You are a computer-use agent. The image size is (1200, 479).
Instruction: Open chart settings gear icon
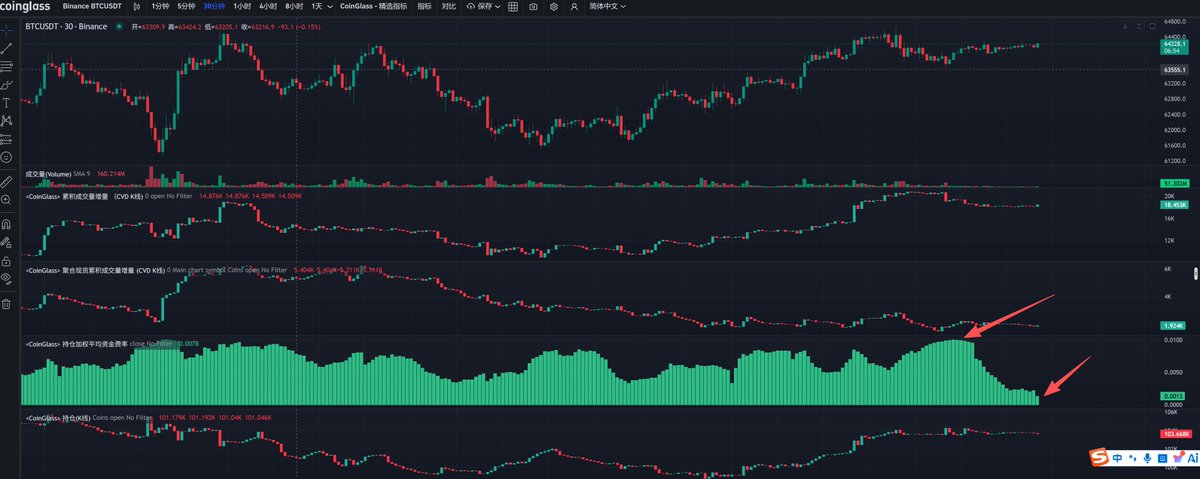[553, 6]
